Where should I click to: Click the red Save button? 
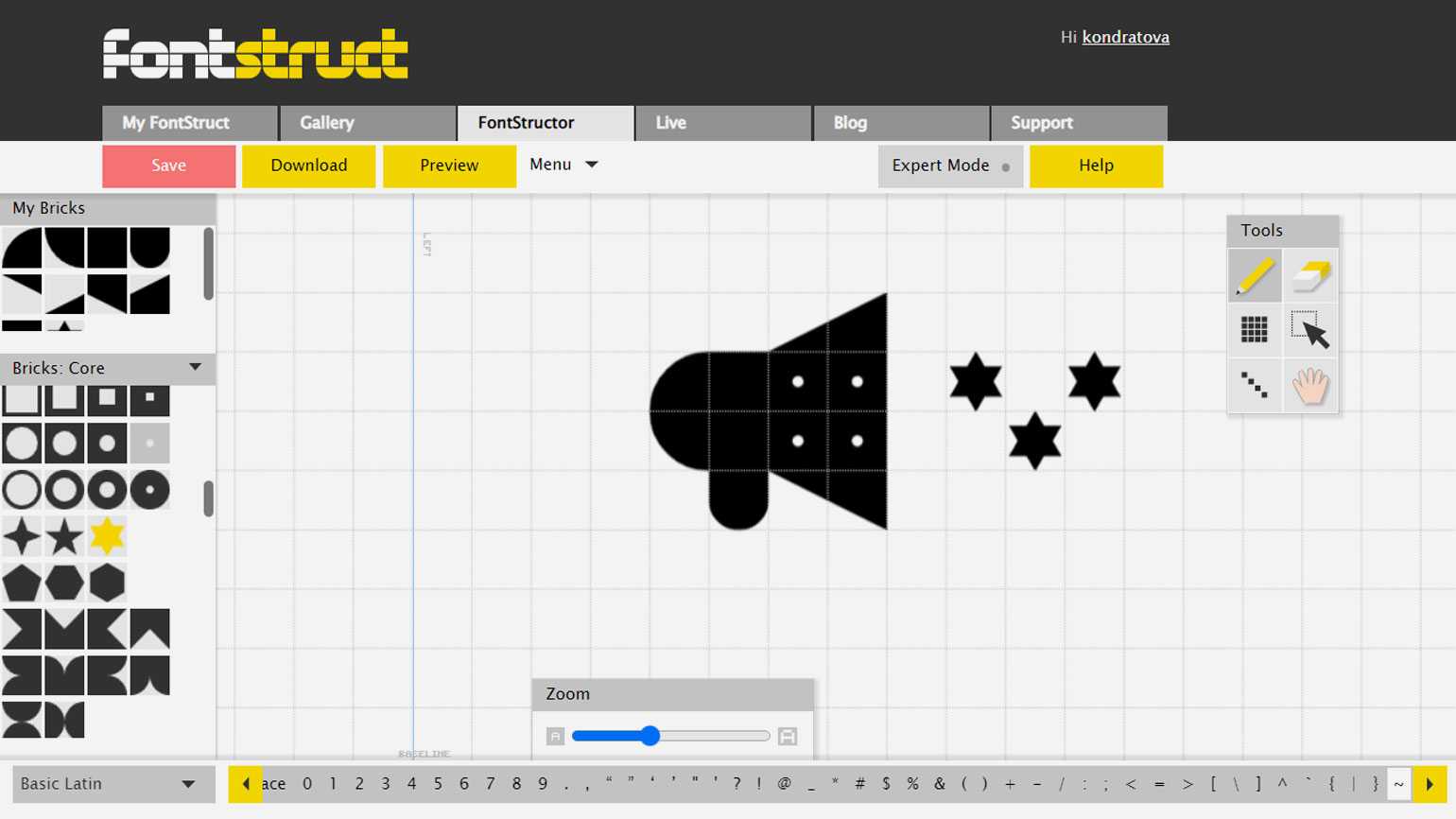(168, 166)
